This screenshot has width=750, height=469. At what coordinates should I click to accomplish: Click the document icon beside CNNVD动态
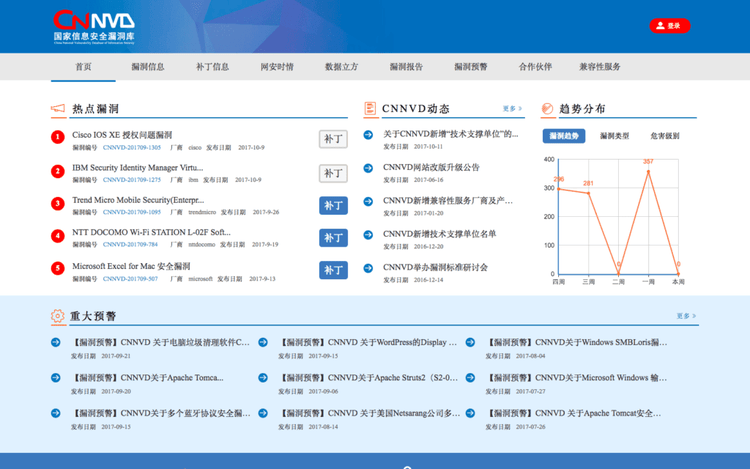coord(370,109)
